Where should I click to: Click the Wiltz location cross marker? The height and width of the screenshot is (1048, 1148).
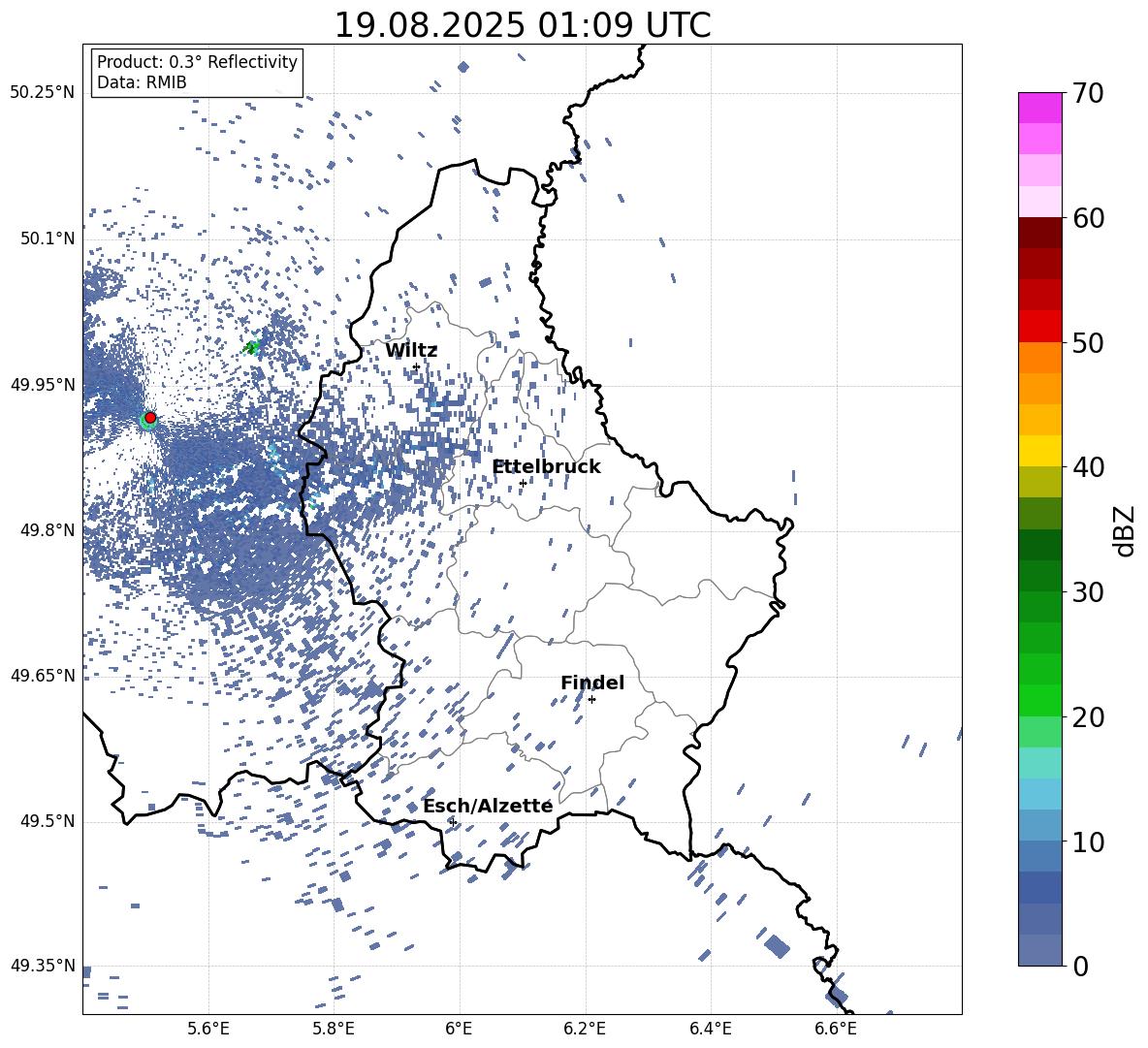pos(416,366)
